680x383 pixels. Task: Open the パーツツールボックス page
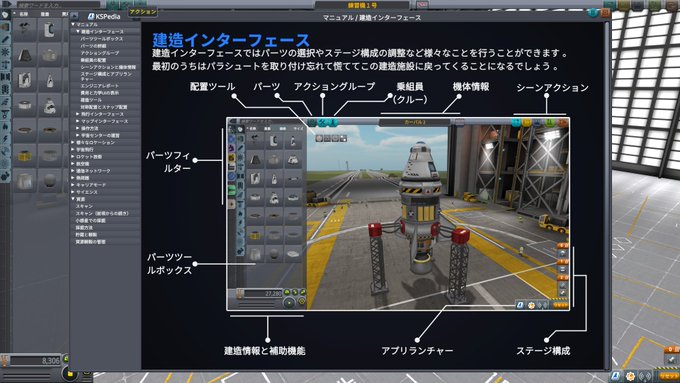pyautogui.click(x=101, y=39)
